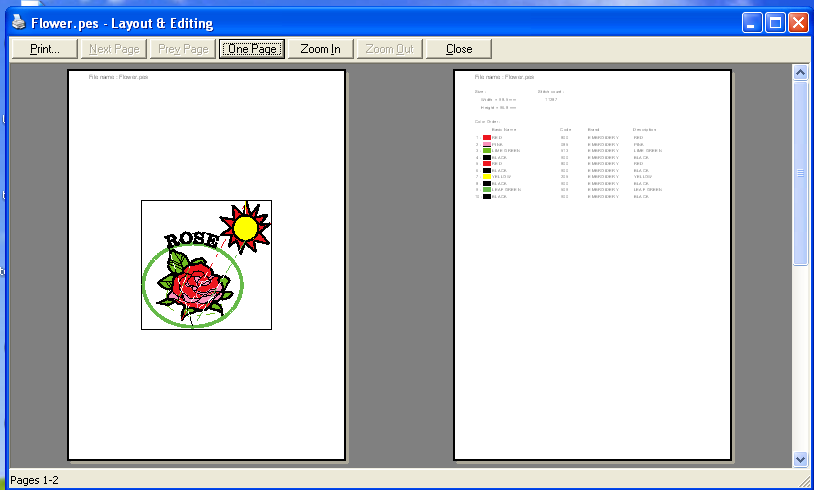Click the file name header on the right page
The height and width of the screenshot is (490, 814).
504,77
